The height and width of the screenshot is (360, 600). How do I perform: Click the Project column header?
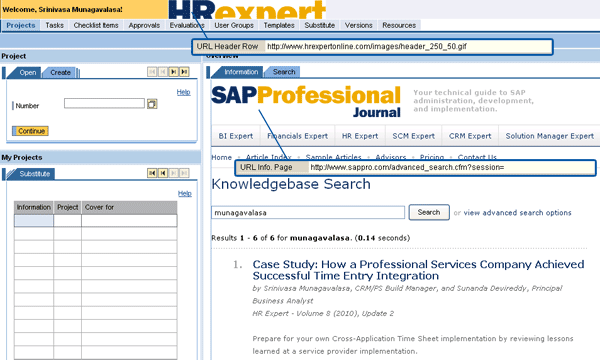(68, 207)
